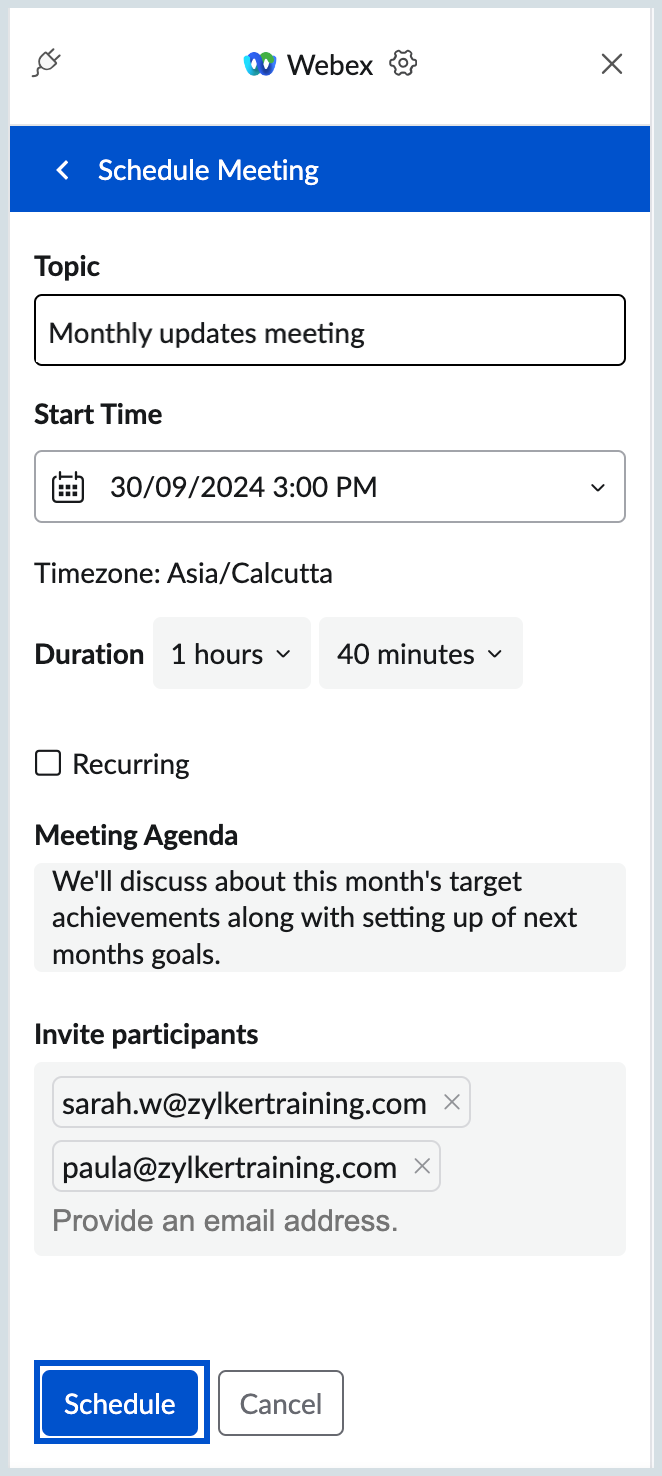Click the Webex logo icon
This screenshot has height=1476, width=662.
(x=259, y=65)
